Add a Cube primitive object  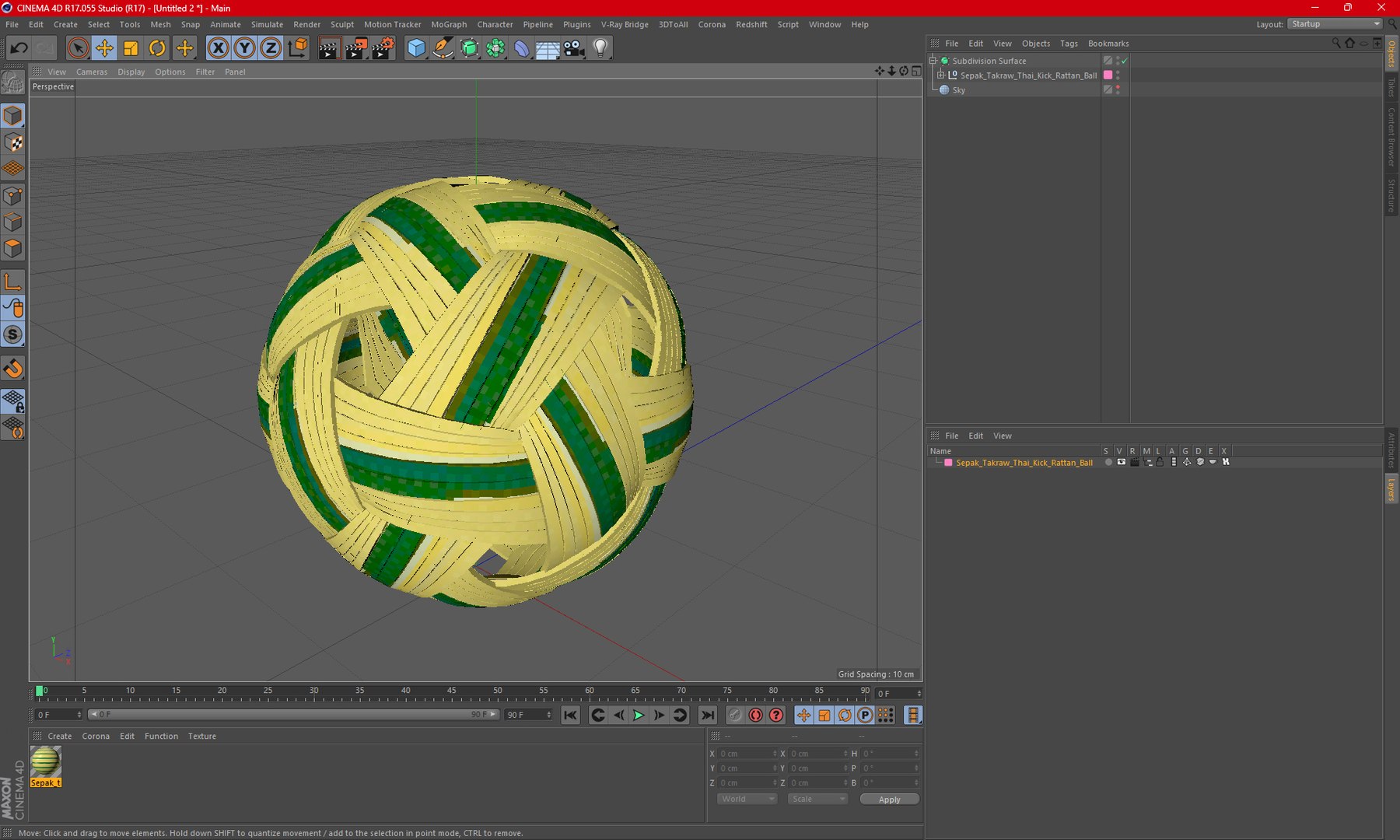417,48
